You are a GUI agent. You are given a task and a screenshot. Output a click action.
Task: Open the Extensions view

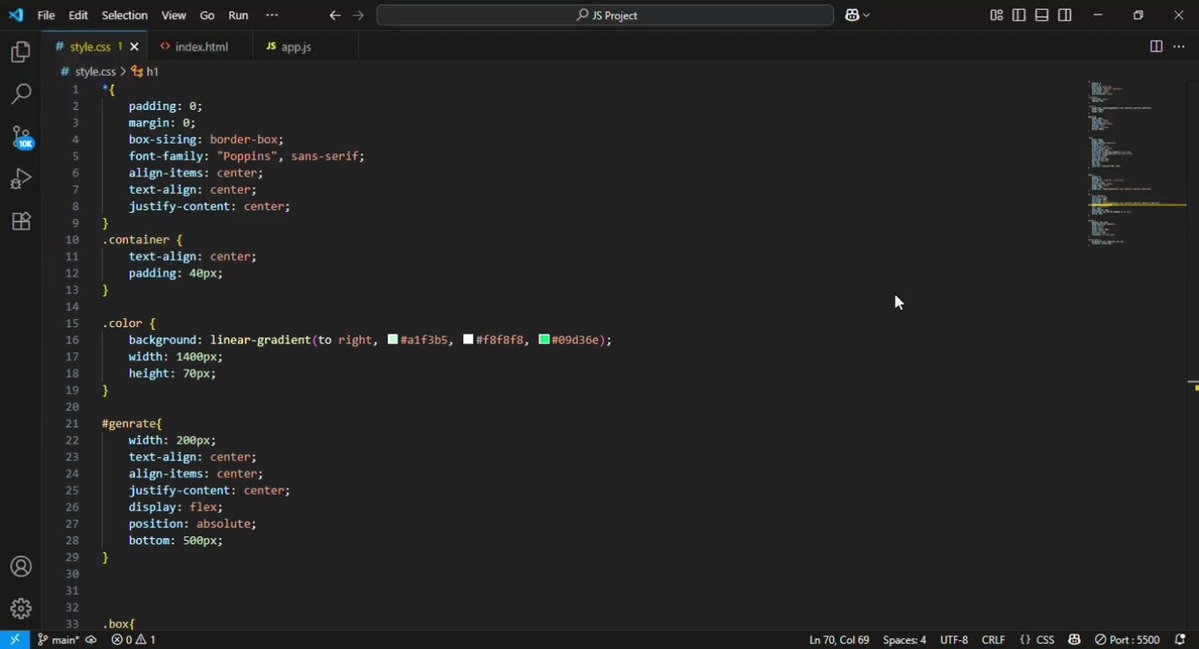point(21,221)
